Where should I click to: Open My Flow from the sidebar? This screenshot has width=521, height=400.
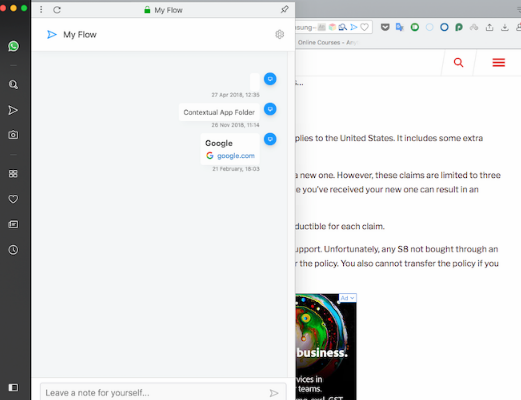tap(13, 110)
